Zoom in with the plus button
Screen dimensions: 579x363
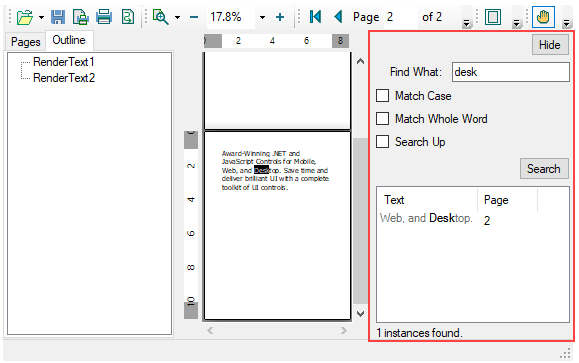click(x=280, y=17)
